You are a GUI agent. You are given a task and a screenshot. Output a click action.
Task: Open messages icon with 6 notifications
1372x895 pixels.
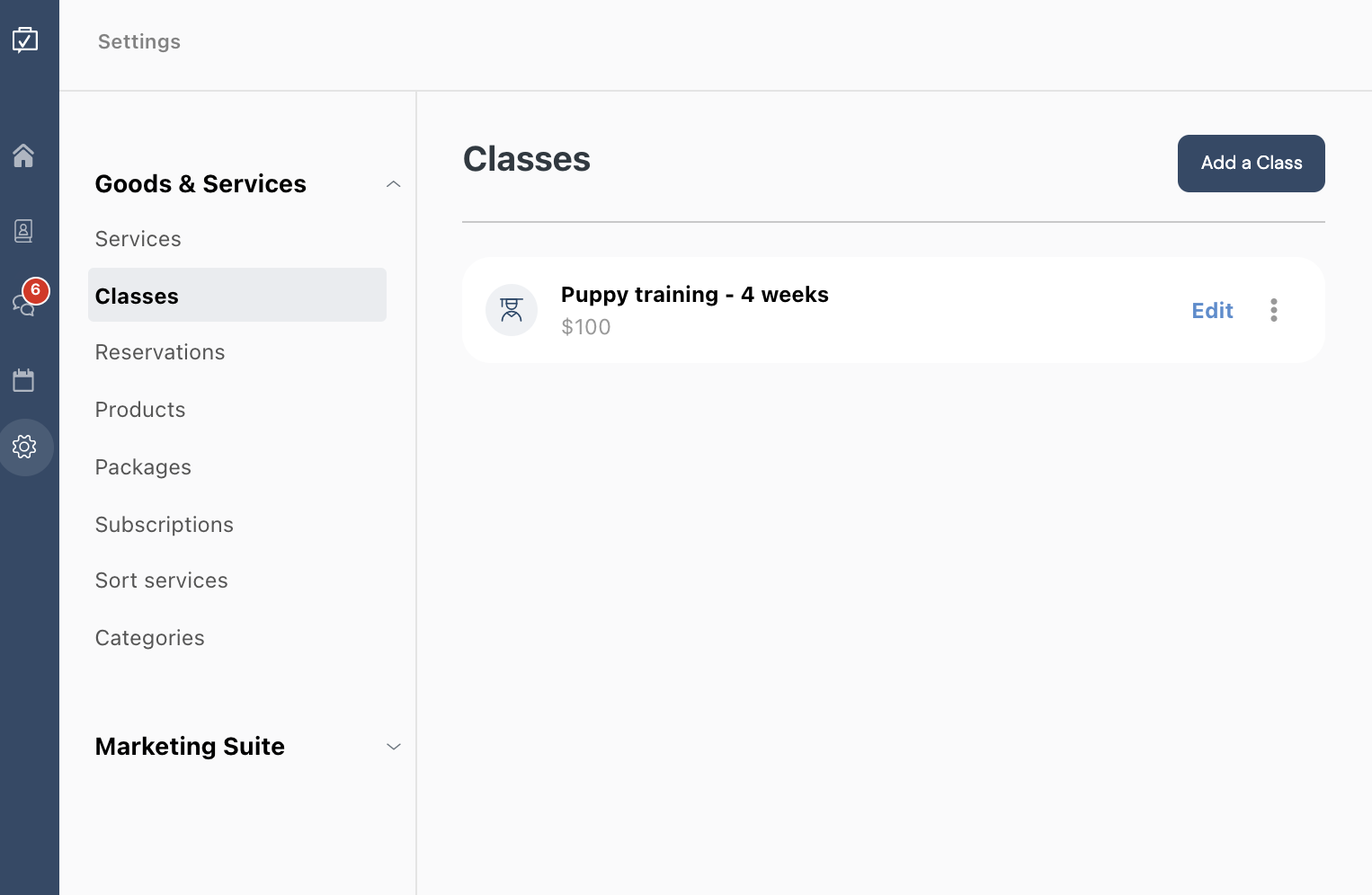26,301
